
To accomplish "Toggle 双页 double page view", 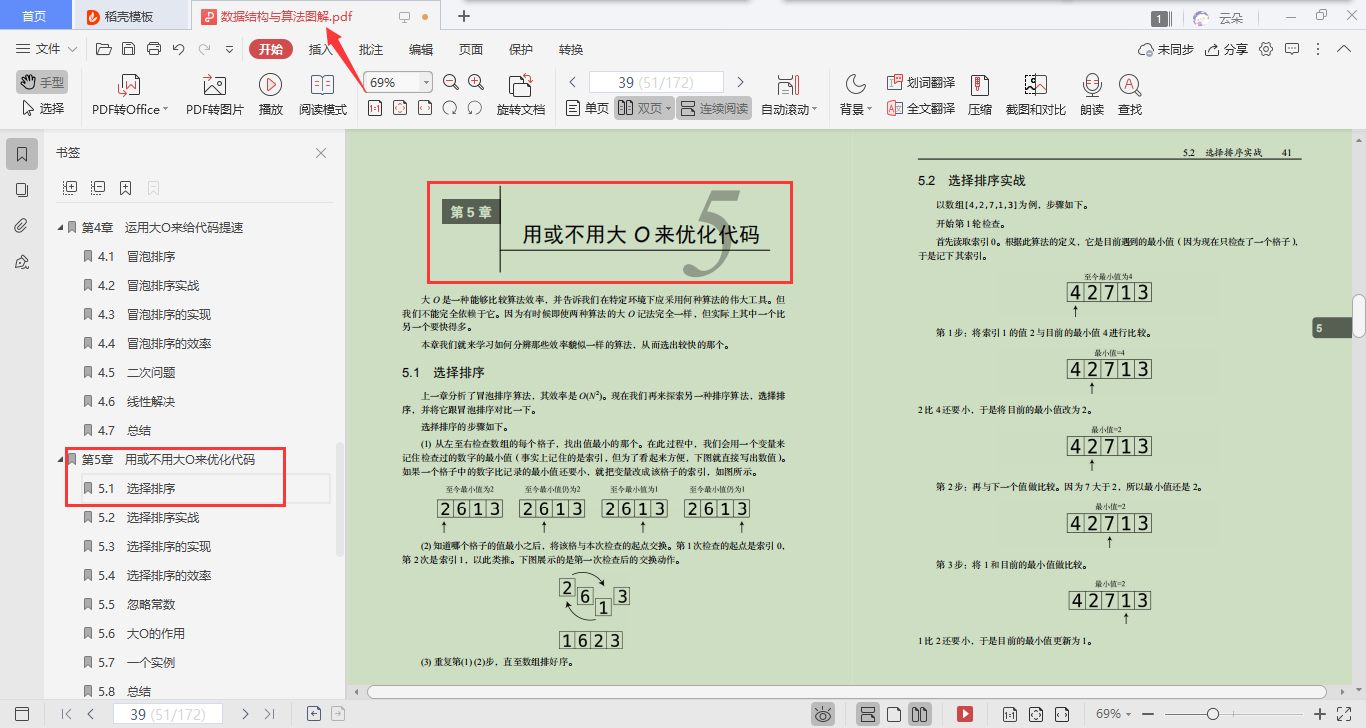I will click(x=644, y=108).
